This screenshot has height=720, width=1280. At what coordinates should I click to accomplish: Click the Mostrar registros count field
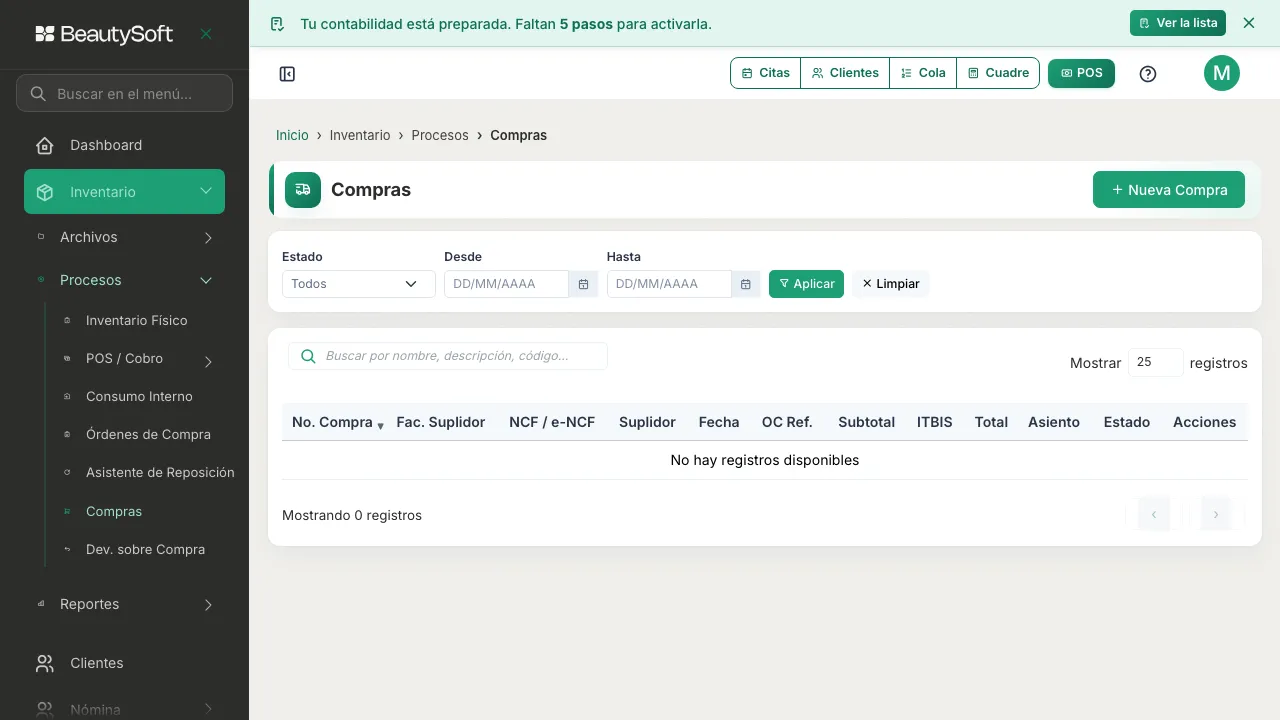(x=1156, y=362)
